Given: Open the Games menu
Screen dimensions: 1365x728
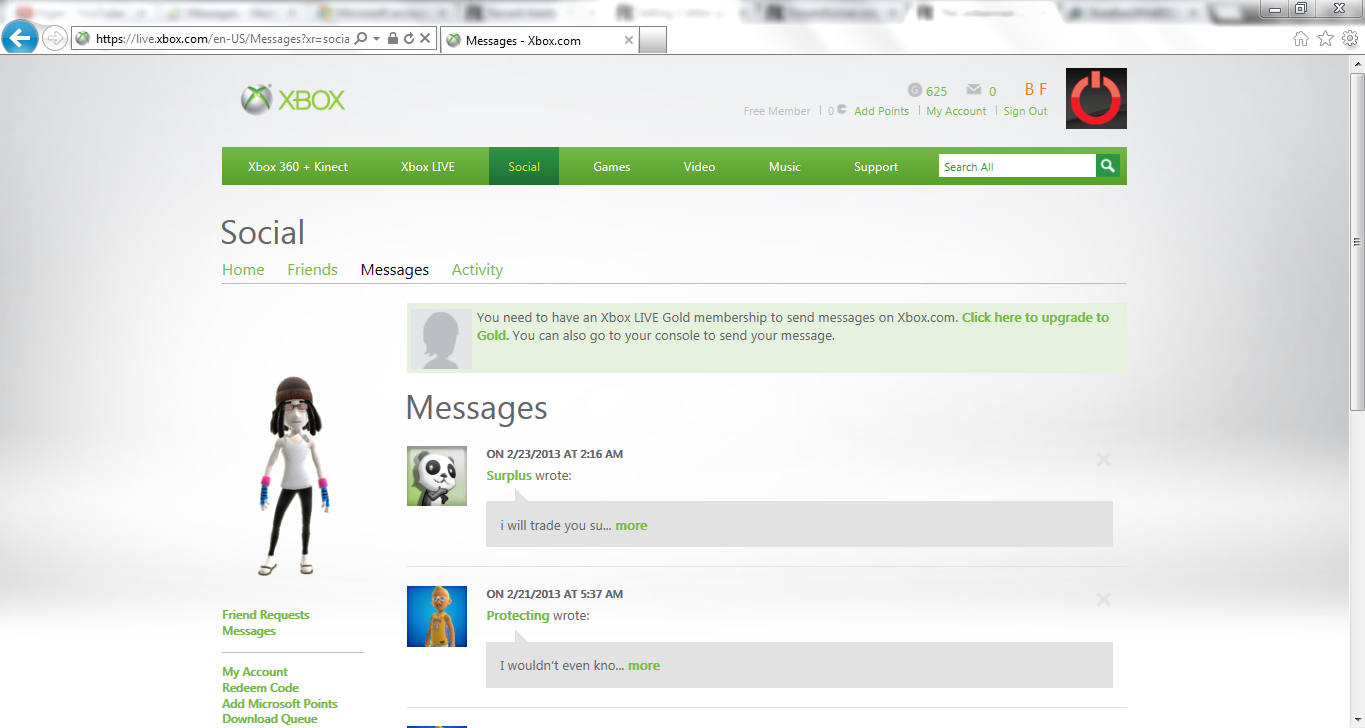Looking at the screenshot, I should (x=611, y=167).
